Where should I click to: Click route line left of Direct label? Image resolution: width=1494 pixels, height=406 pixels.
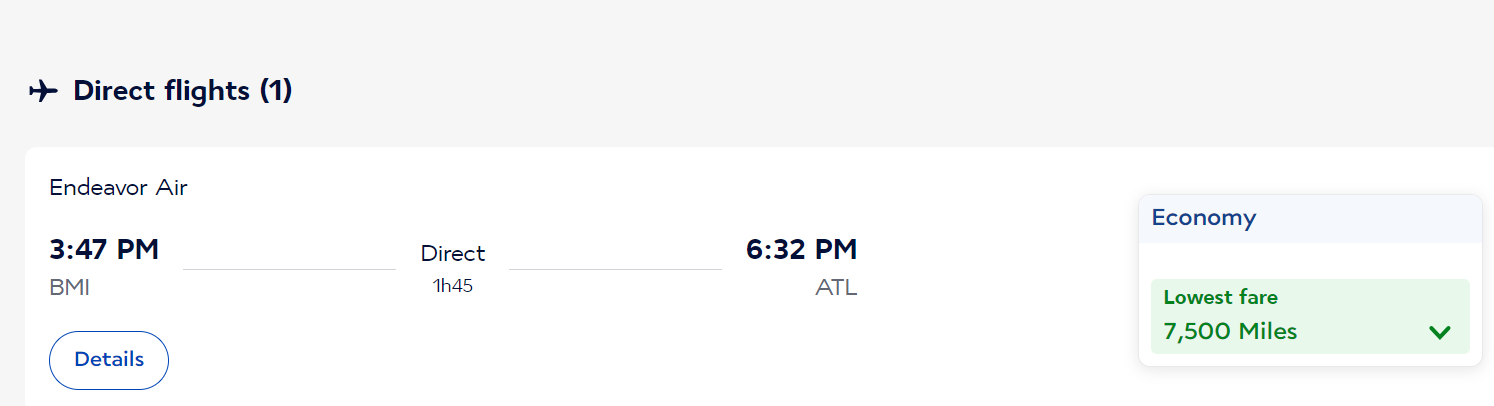(289, 269)
